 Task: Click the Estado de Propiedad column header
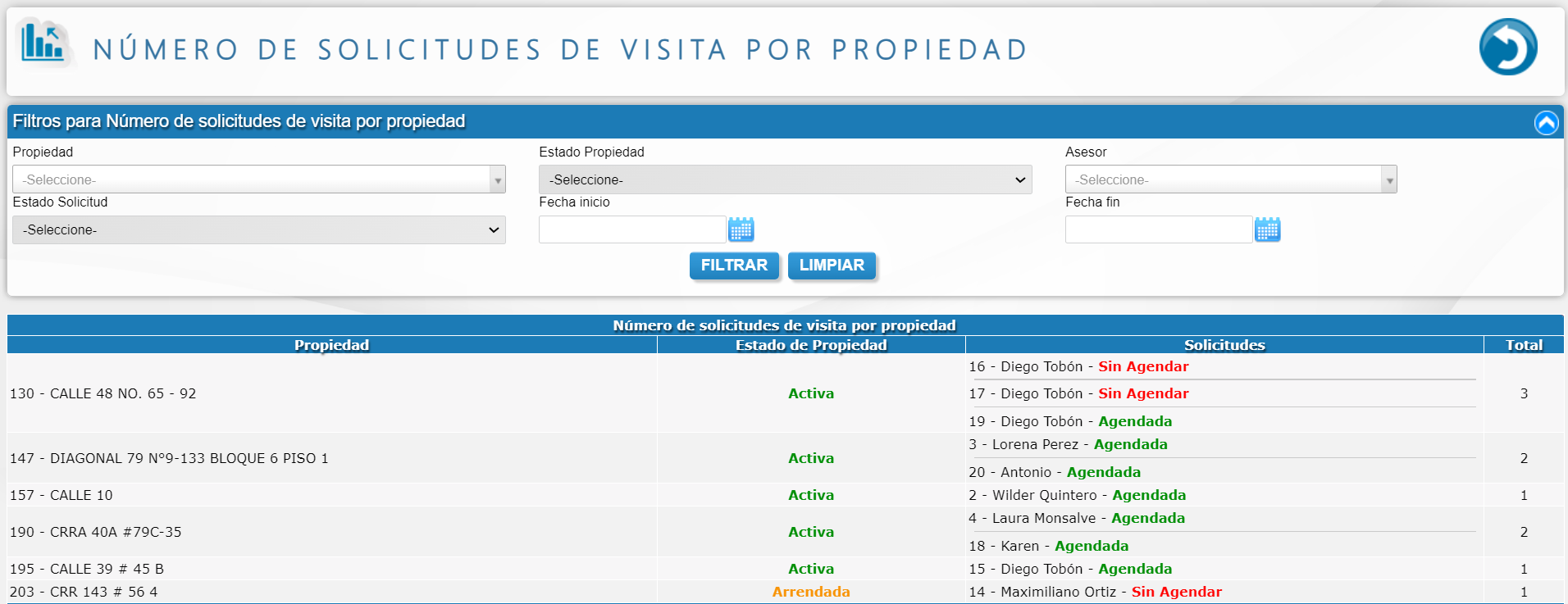[811, 345]
